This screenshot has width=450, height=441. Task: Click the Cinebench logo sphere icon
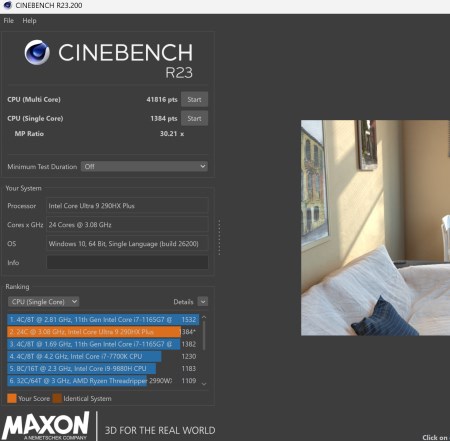[x=37, y=52]
